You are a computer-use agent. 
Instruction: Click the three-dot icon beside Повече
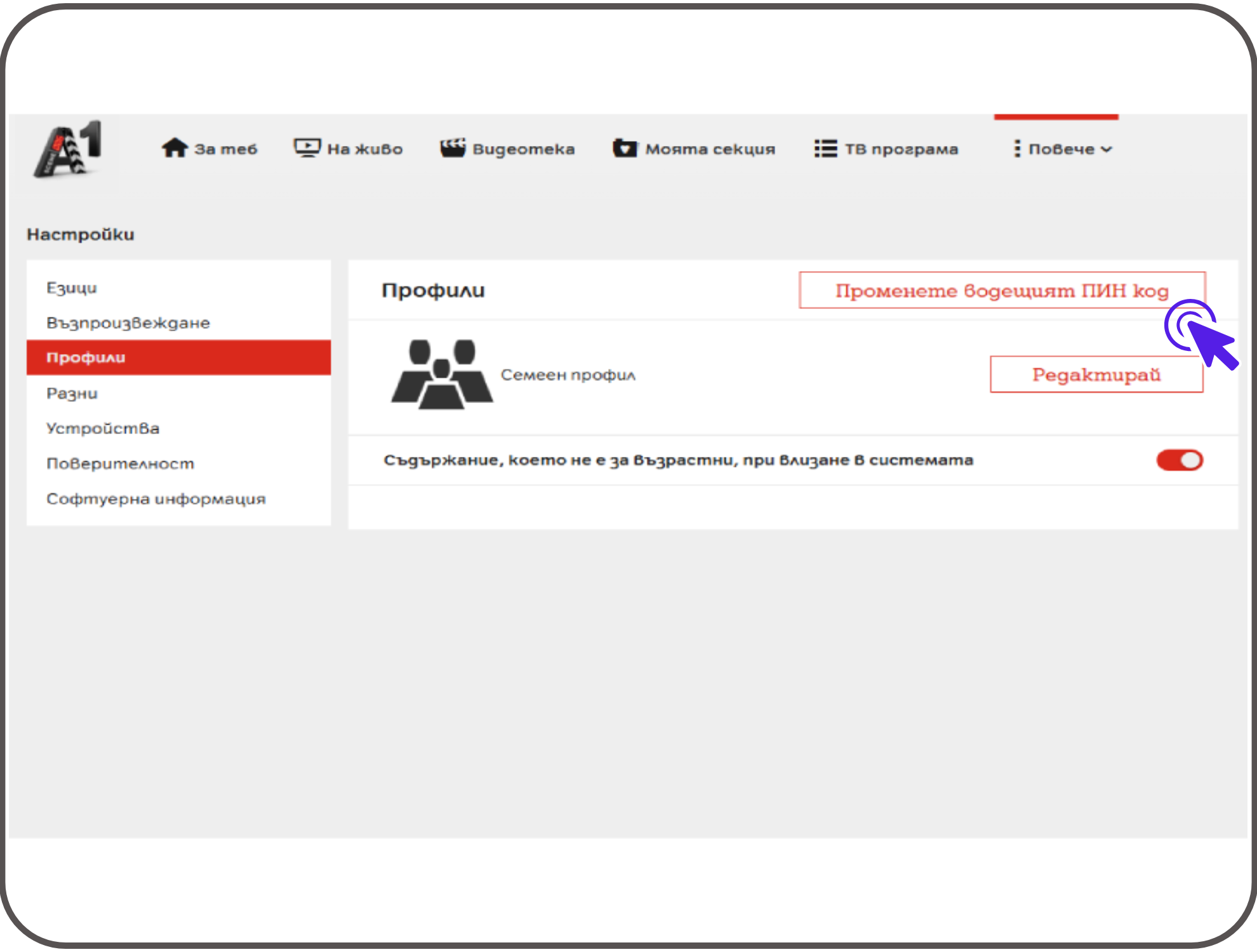click(1017, 149)
